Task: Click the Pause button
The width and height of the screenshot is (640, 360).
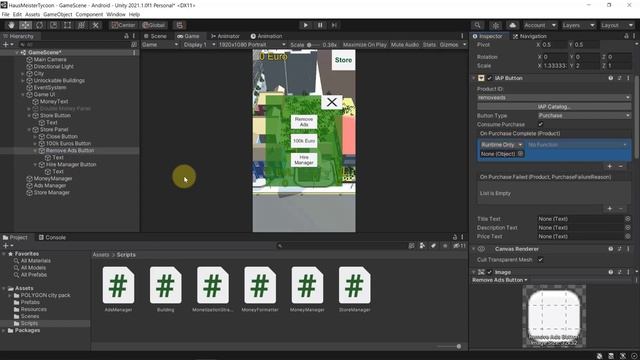Action: 320,25
